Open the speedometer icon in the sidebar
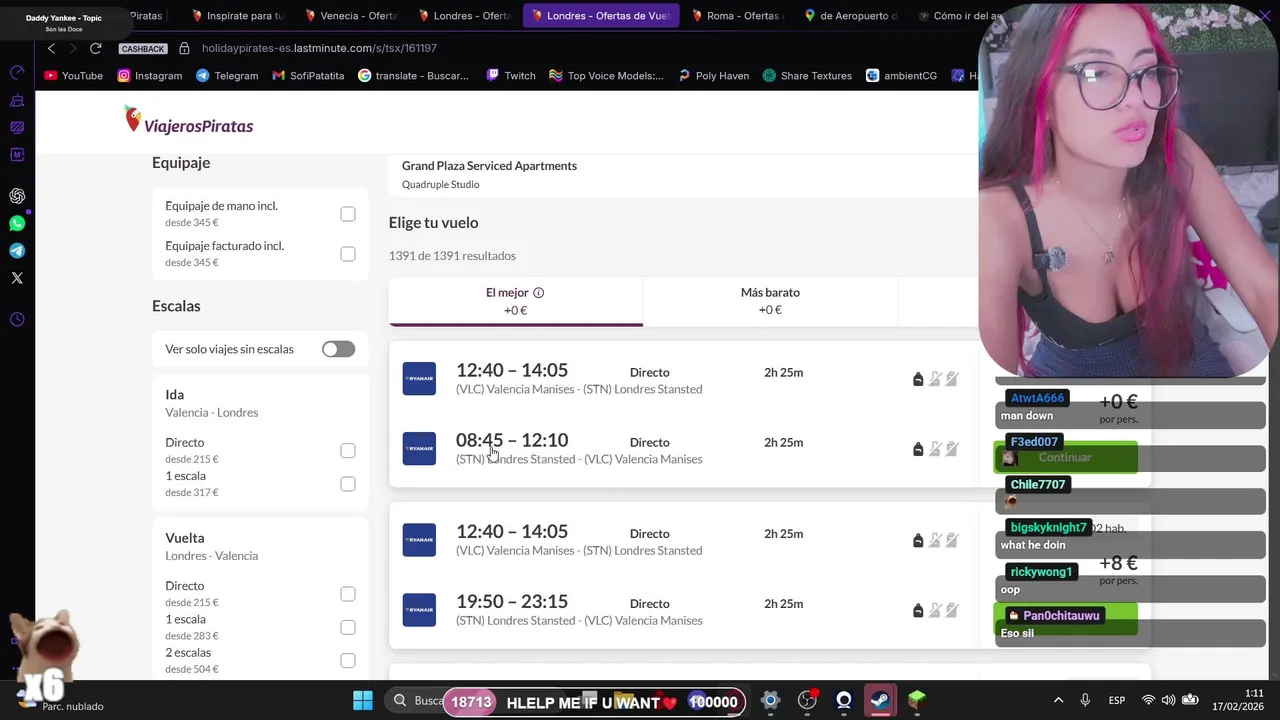This screenshot has height=720, width=1280. click(x=17, y=73)
